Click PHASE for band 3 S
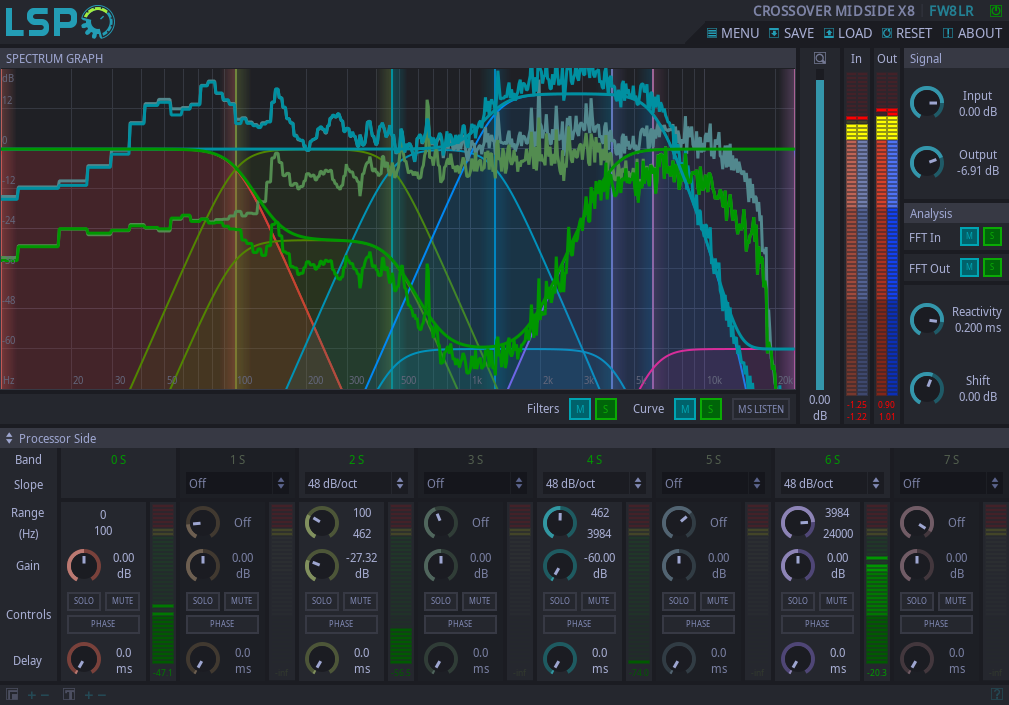This screenshot has width=1009, height=705. (460, 624)
